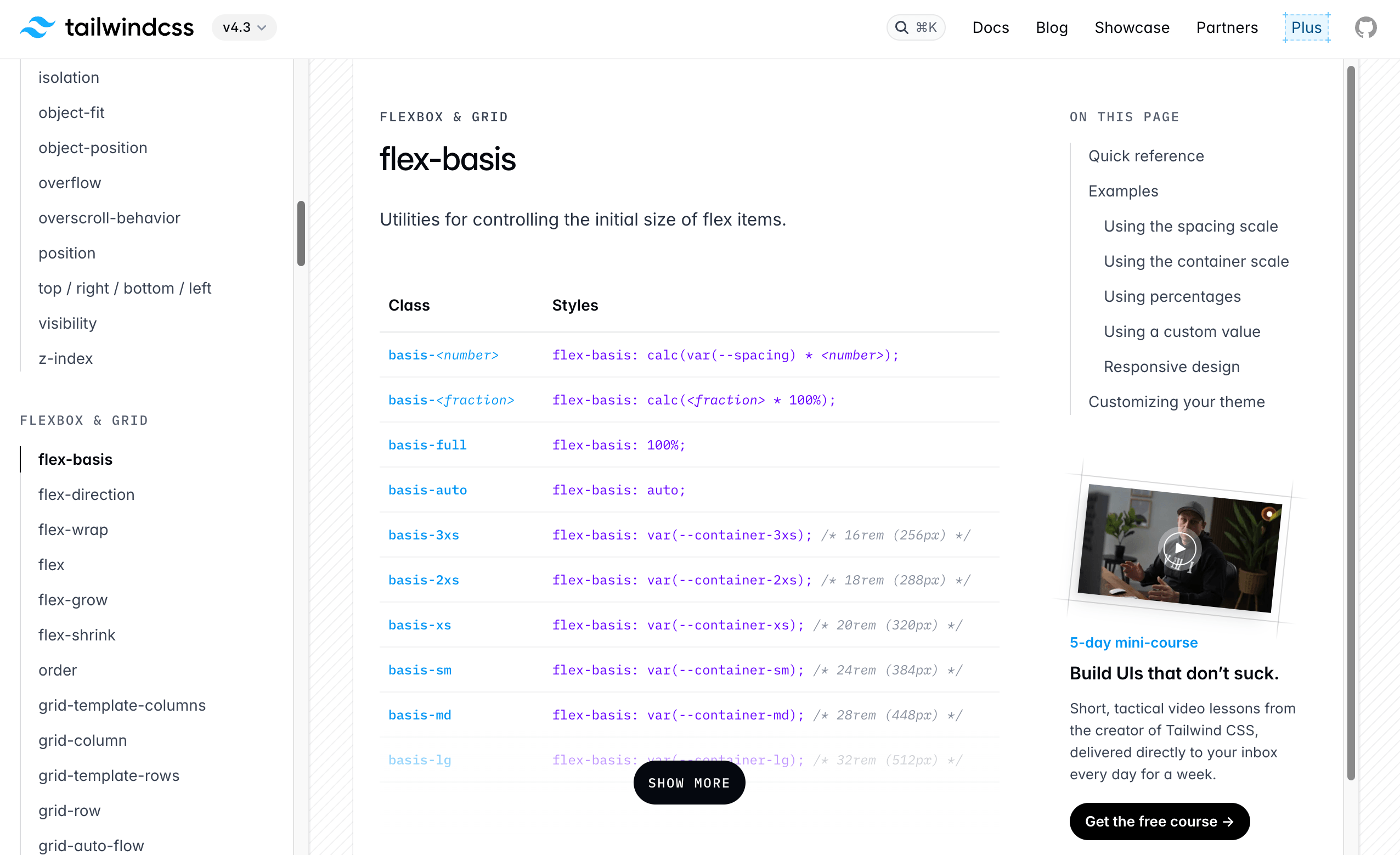Screen dimensions: 1400x855
Task: Open flex-direction sidebar entry
Action: click(x=86, y=494)
